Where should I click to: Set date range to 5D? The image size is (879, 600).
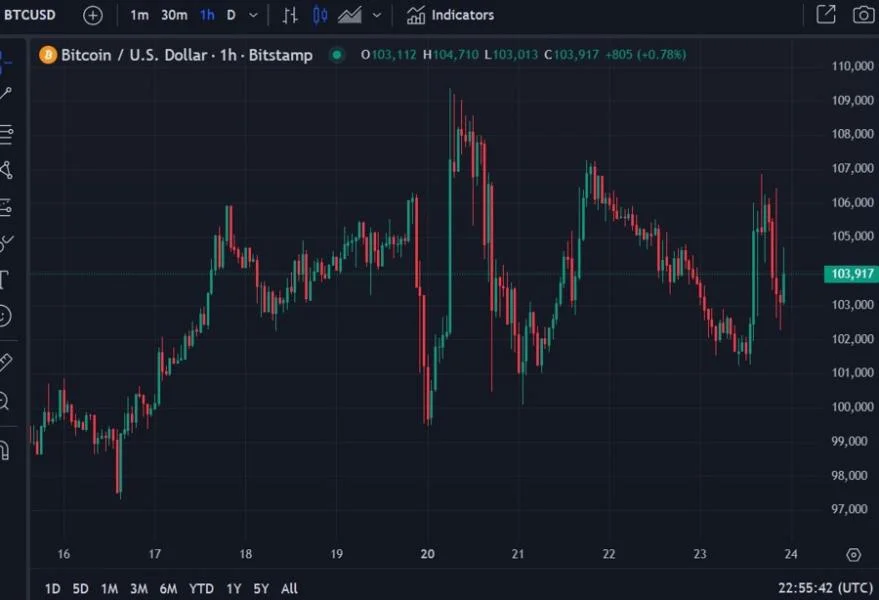click(x=81, y=588)
